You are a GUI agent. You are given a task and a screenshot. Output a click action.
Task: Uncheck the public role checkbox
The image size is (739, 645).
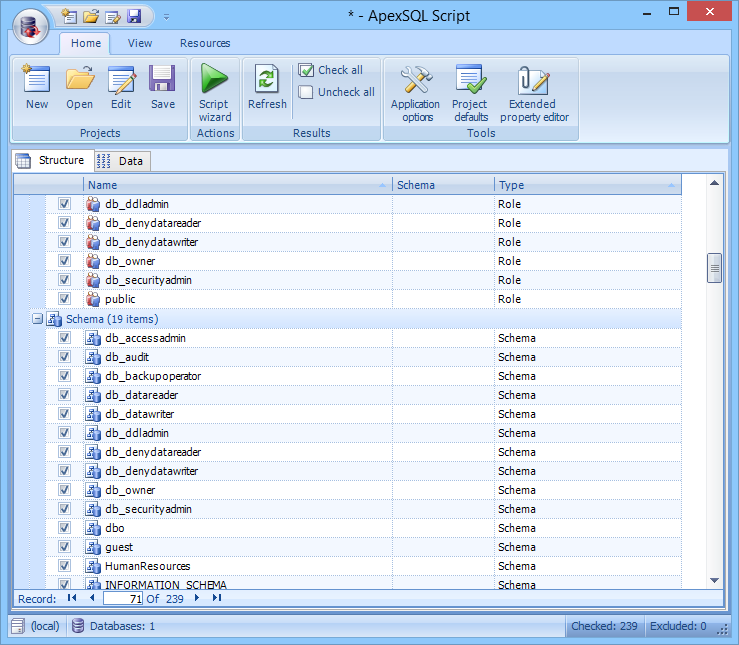click(64, 299)
